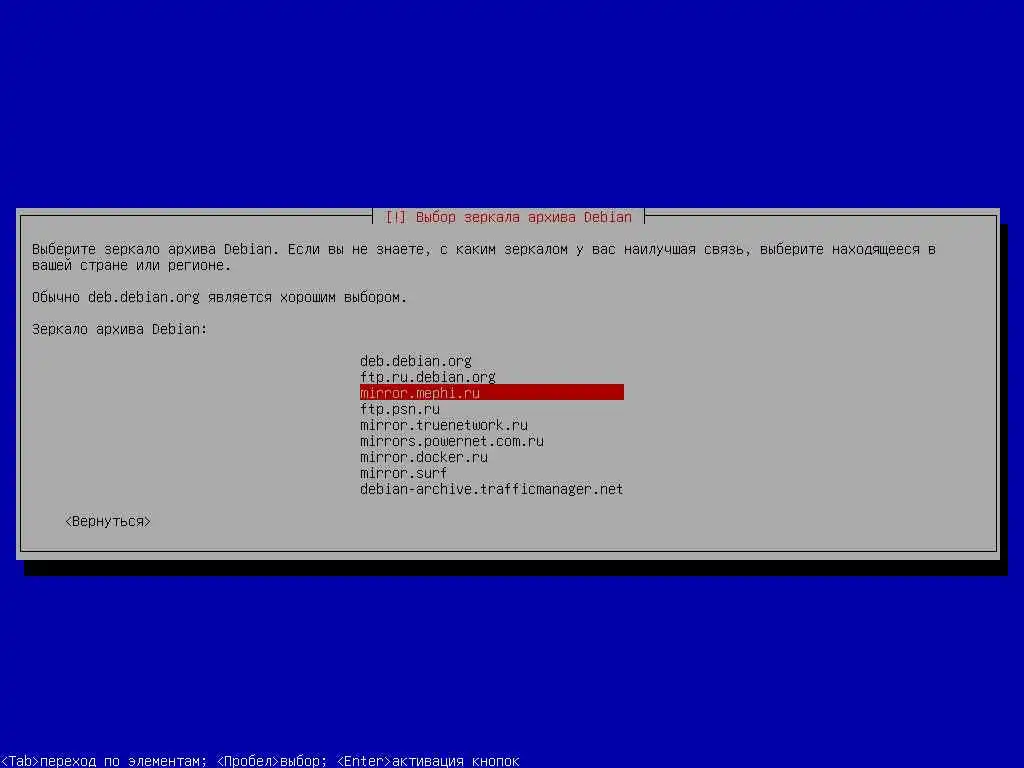Choose mirrors.powernet.com.ru mirror
The image size is (1024, 768).
tap(492, 441)
